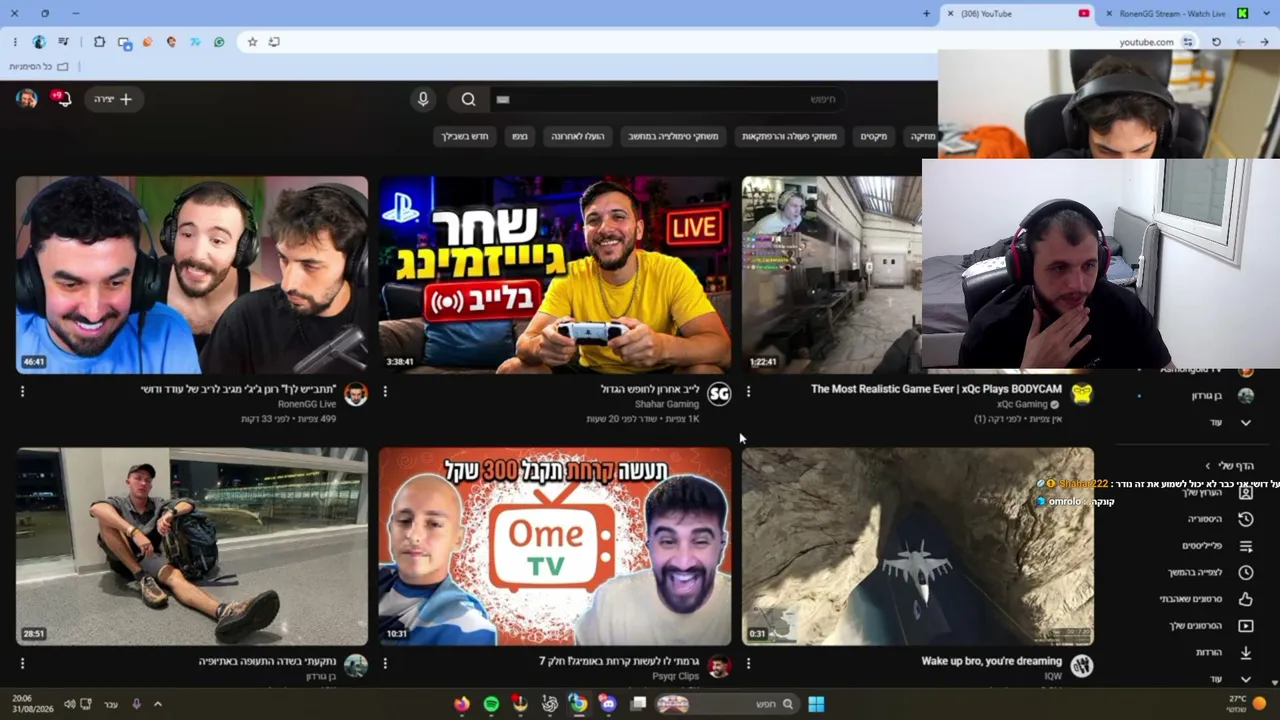Open the Ome TV video thumbnail

click(x=555, y=546)
